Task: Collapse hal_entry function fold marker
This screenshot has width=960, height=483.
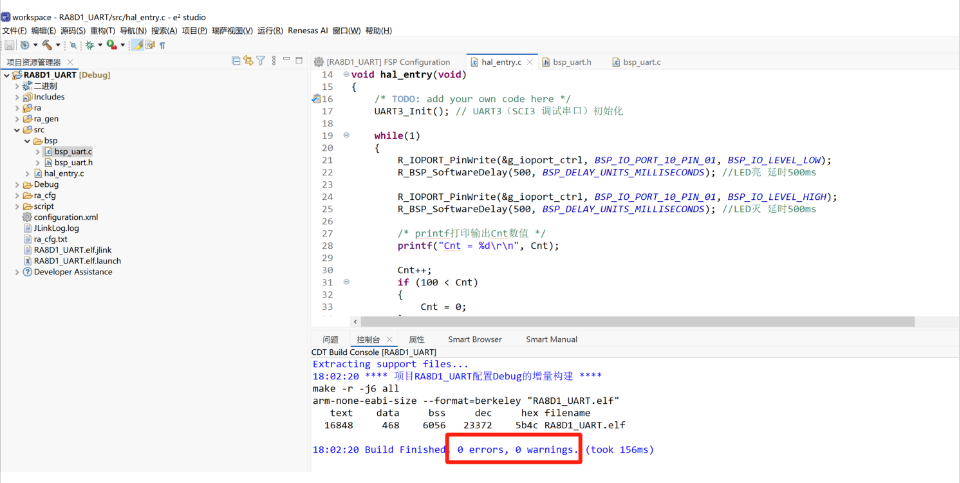Action: [x=347, y=75]
